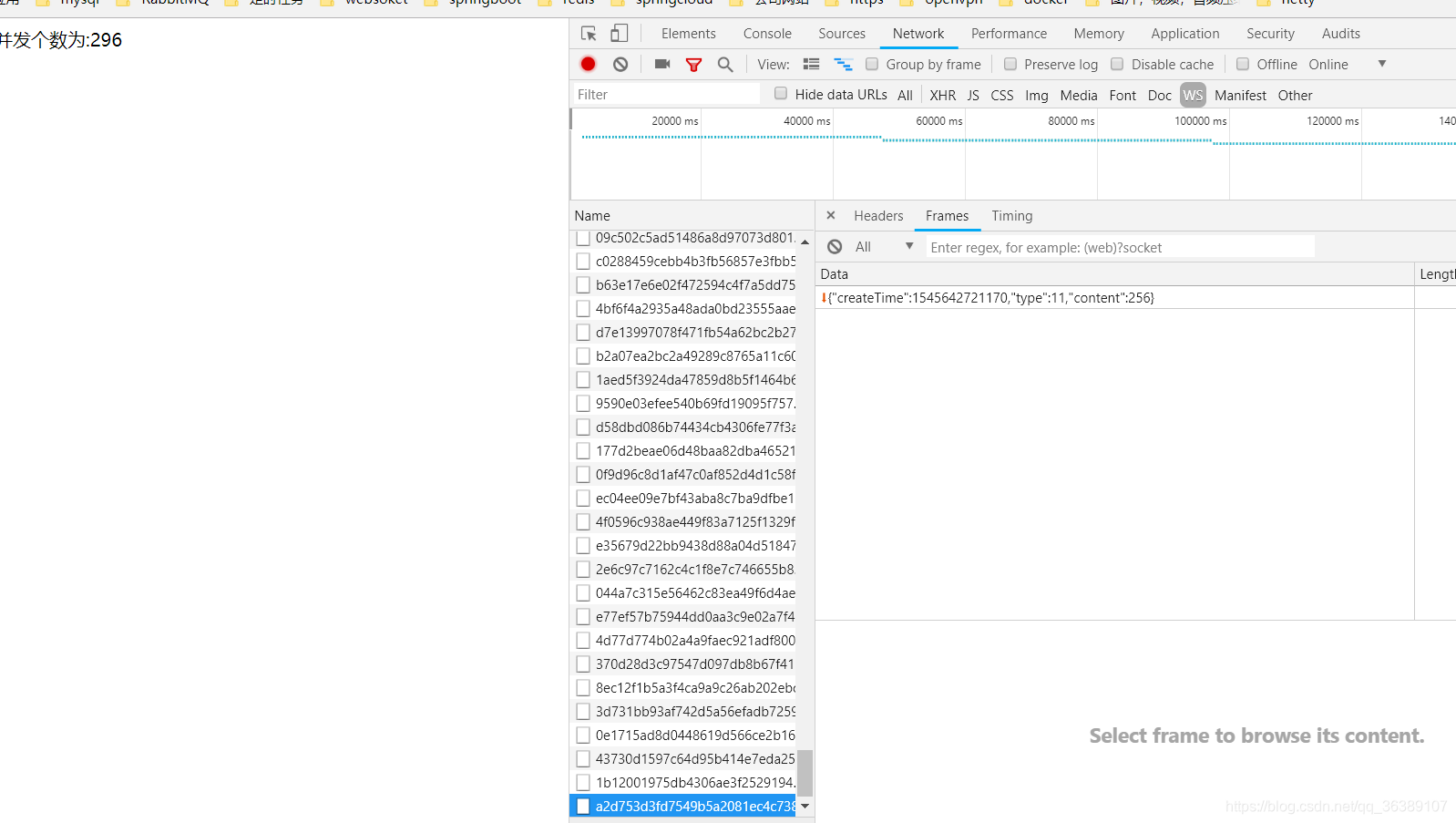
Task: Open the Application tab
Action: [x=1184, y=34]
